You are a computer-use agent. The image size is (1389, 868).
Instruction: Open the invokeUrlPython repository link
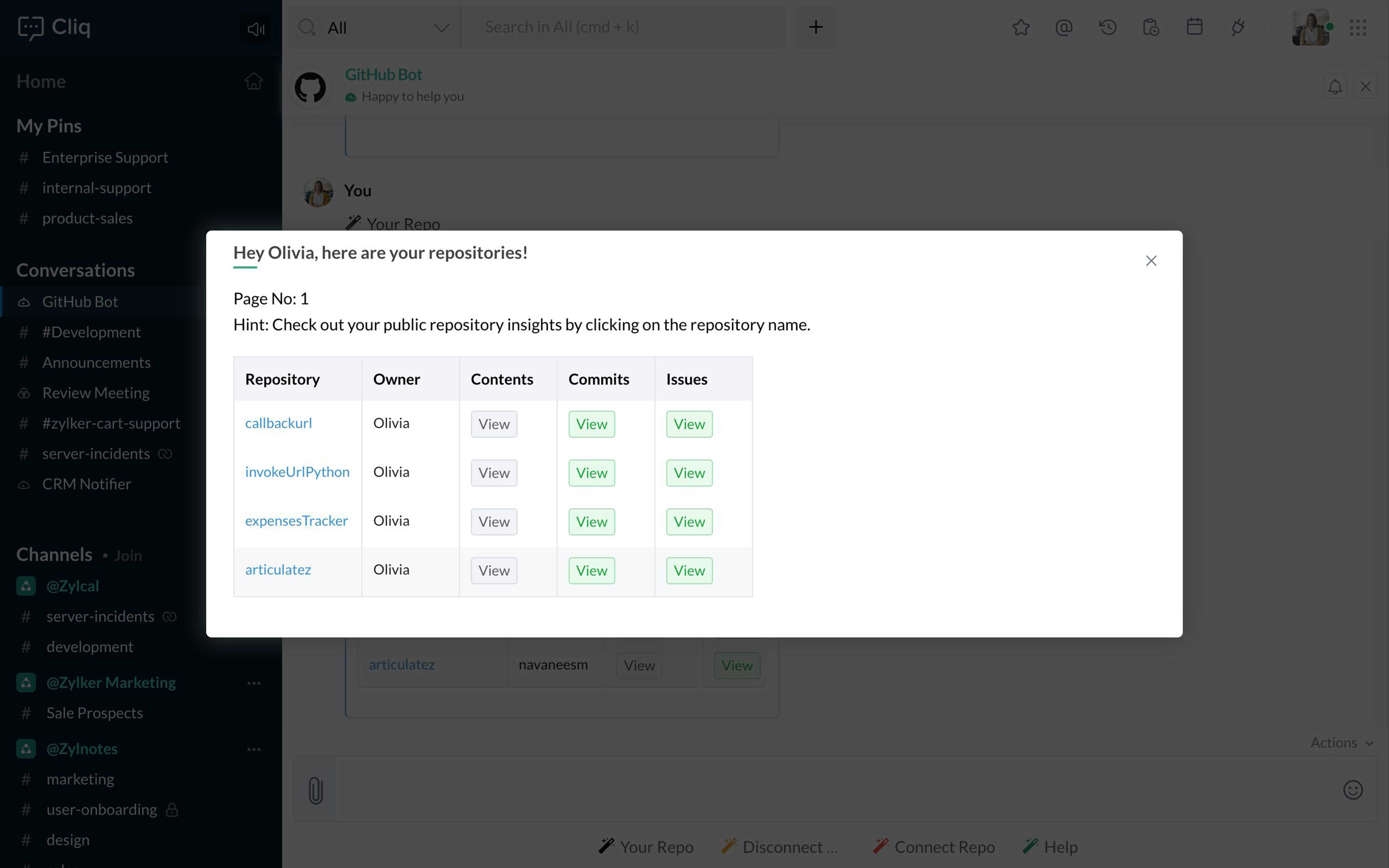click(297, 472)
